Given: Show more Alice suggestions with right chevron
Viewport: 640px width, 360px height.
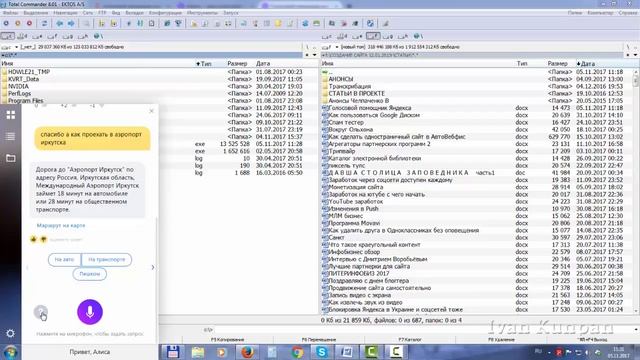Looking at the screenshot, I should pos(153,267).
